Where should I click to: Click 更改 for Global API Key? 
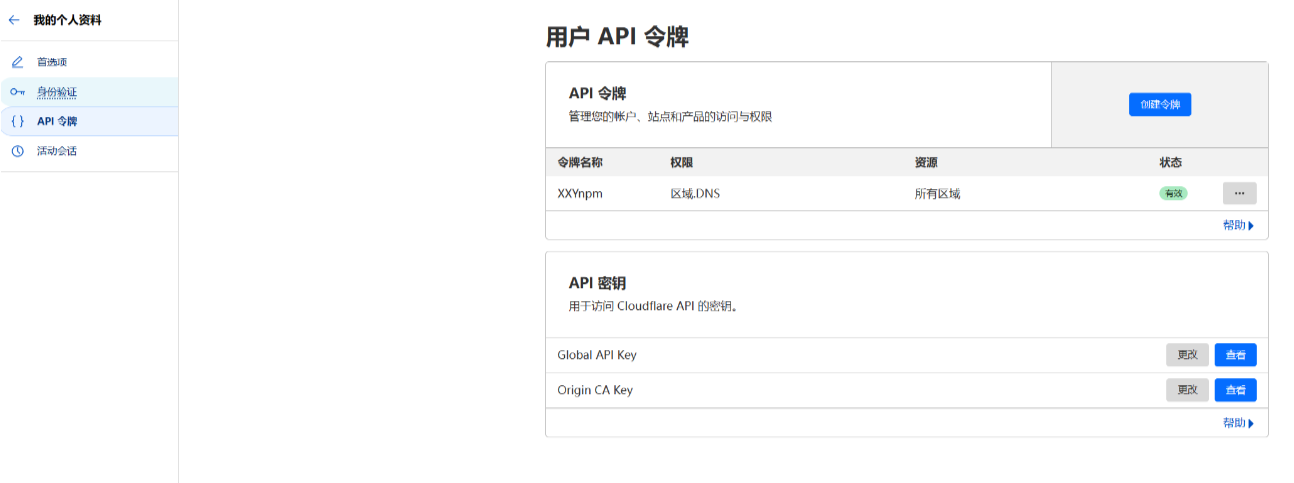pos(1187,355)
